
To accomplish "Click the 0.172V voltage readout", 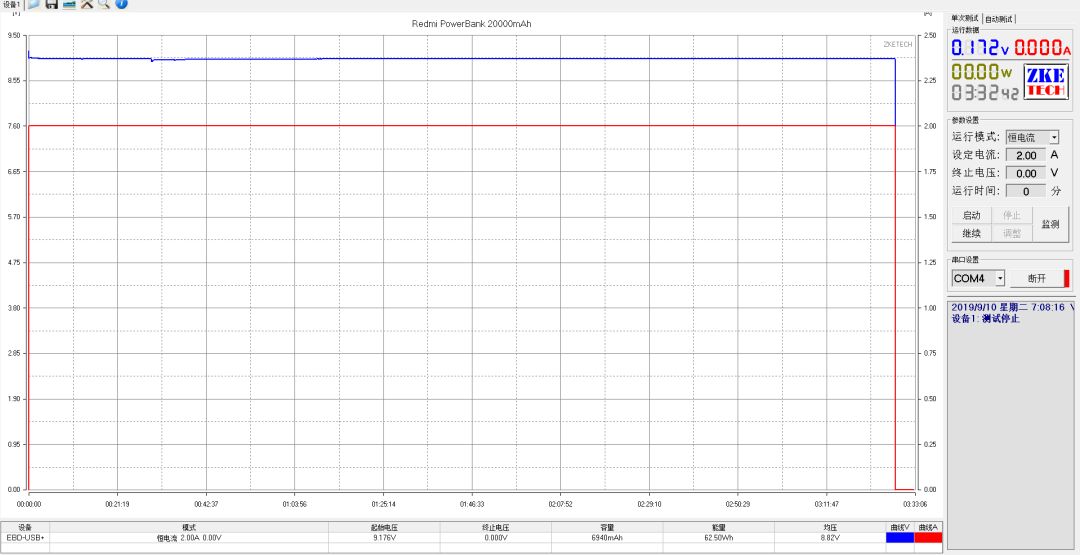I will click(981, 48).
